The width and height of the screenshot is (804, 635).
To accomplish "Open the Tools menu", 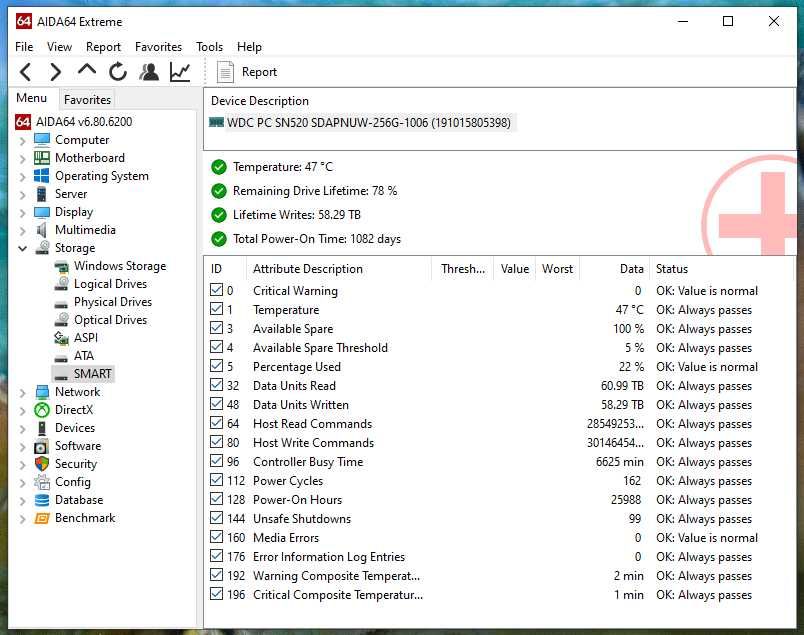I will tap(209, 47).
